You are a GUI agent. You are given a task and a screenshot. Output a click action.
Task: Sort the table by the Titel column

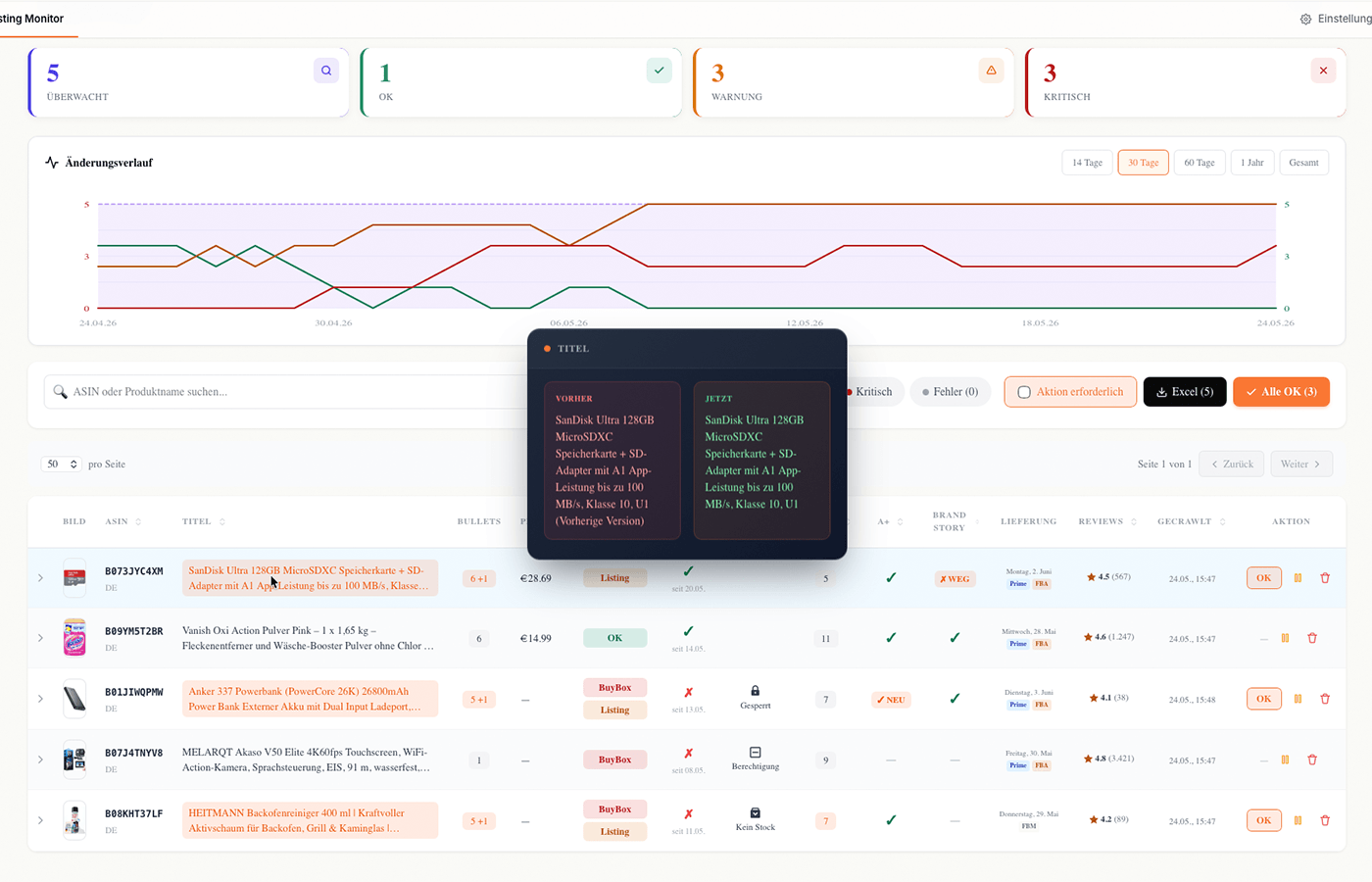[204, 521]
